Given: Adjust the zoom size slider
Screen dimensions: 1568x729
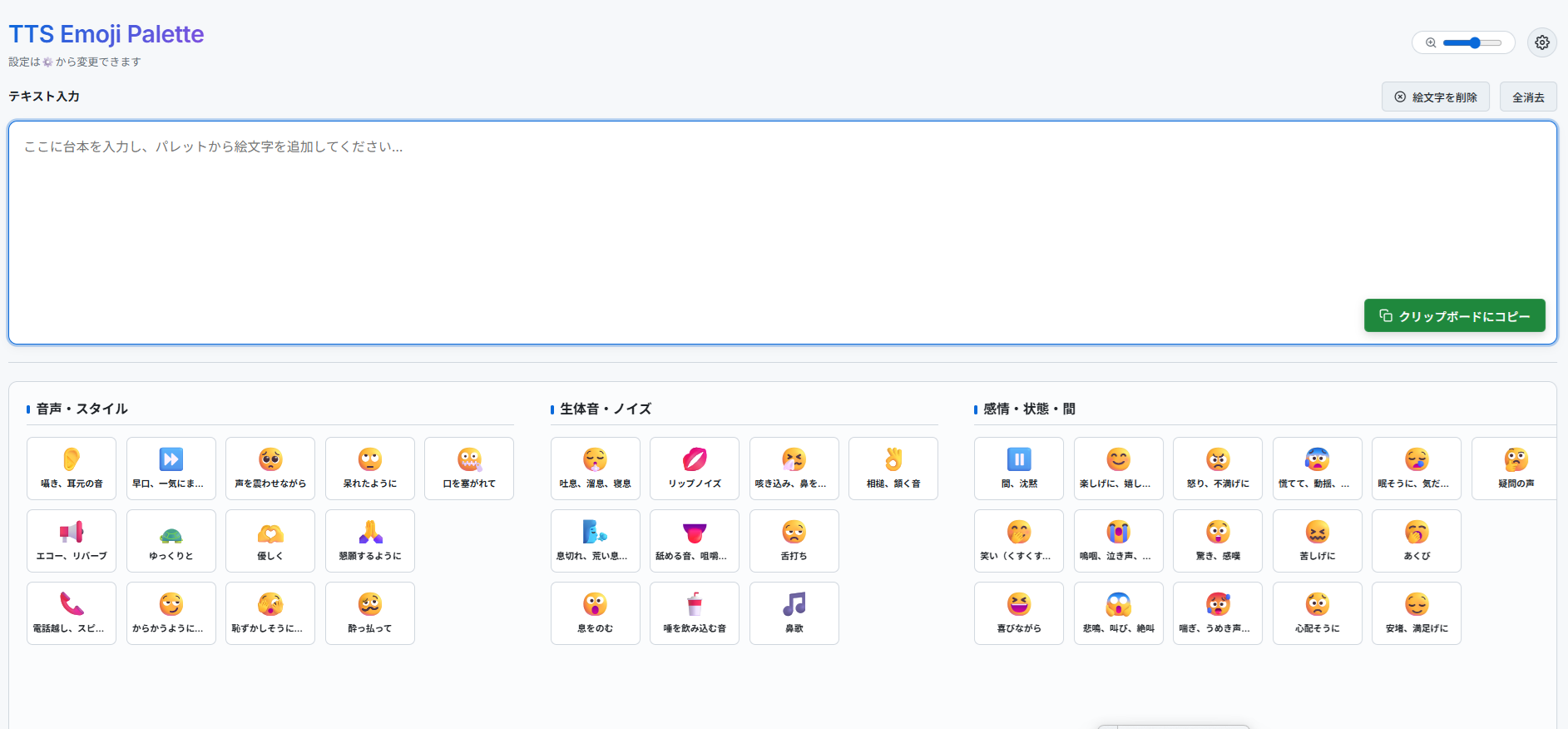Looking at the screenshot, I should (1472, 42).
